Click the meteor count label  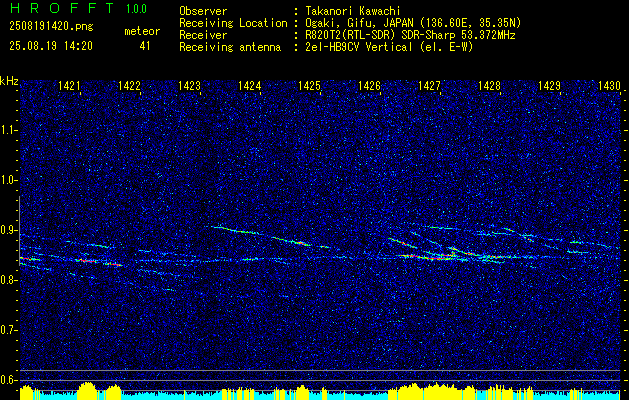click(x=142, y=31)
